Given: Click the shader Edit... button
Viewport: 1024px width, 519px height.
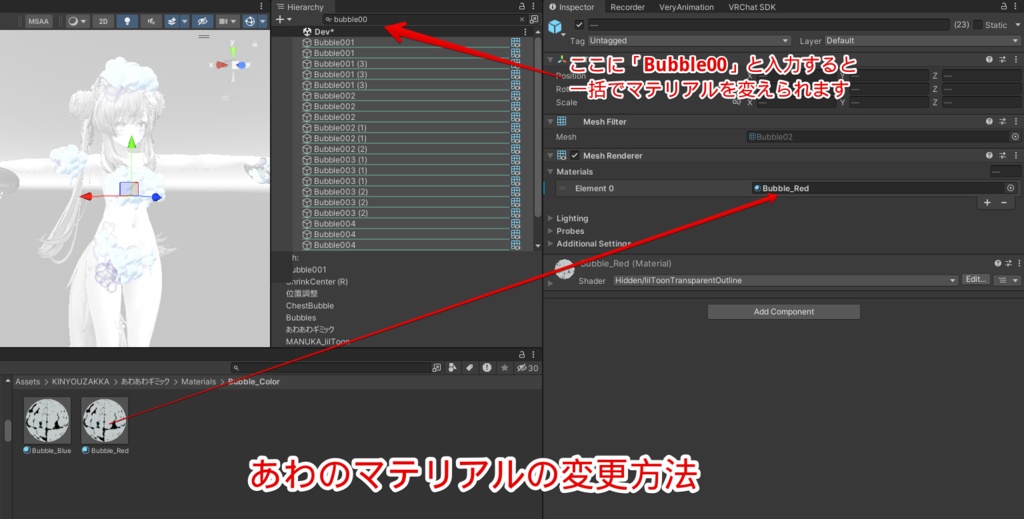Looking at the screenshot, I should coord(976,279).
